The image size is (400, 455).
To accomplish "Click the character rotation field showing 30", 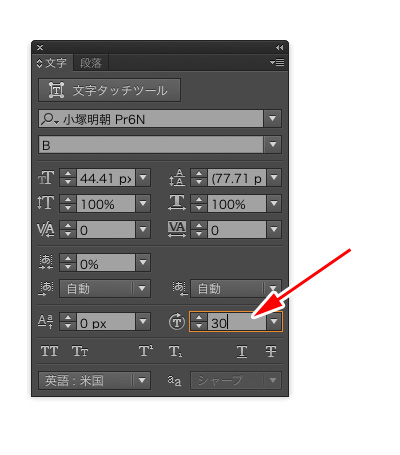I will click(x=237, y=322).
